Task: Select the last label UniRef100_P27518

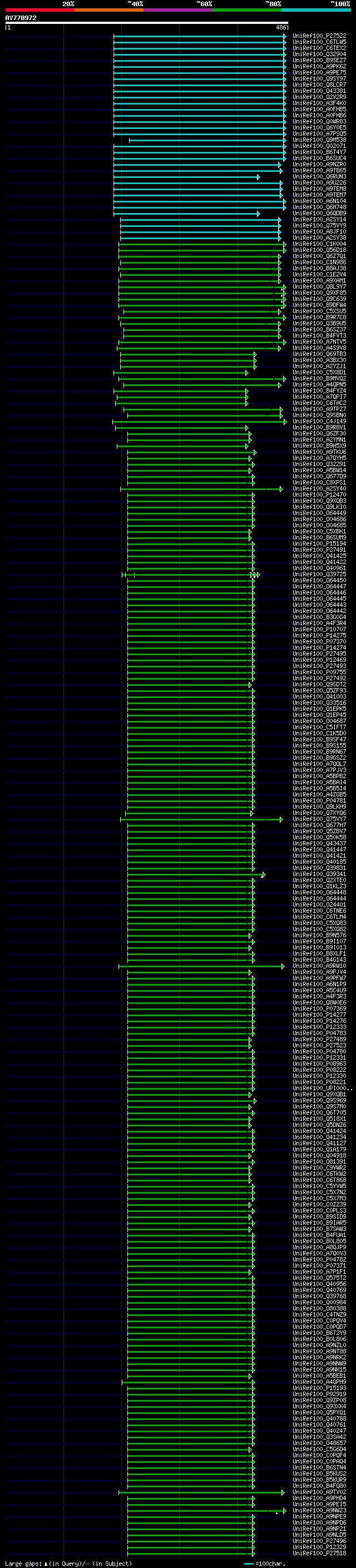Action: pos(319,1553)
